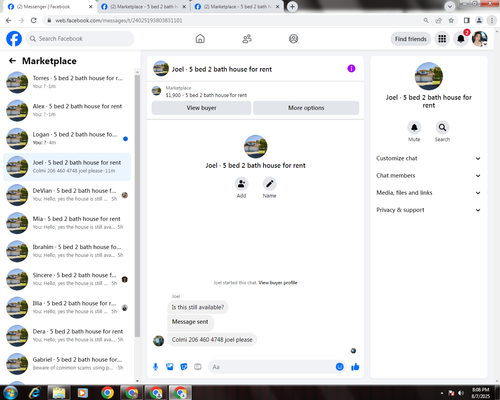The image size is (500, 400).
Task: Open the View buyer profile link
Action: click(x=278, y=283)
